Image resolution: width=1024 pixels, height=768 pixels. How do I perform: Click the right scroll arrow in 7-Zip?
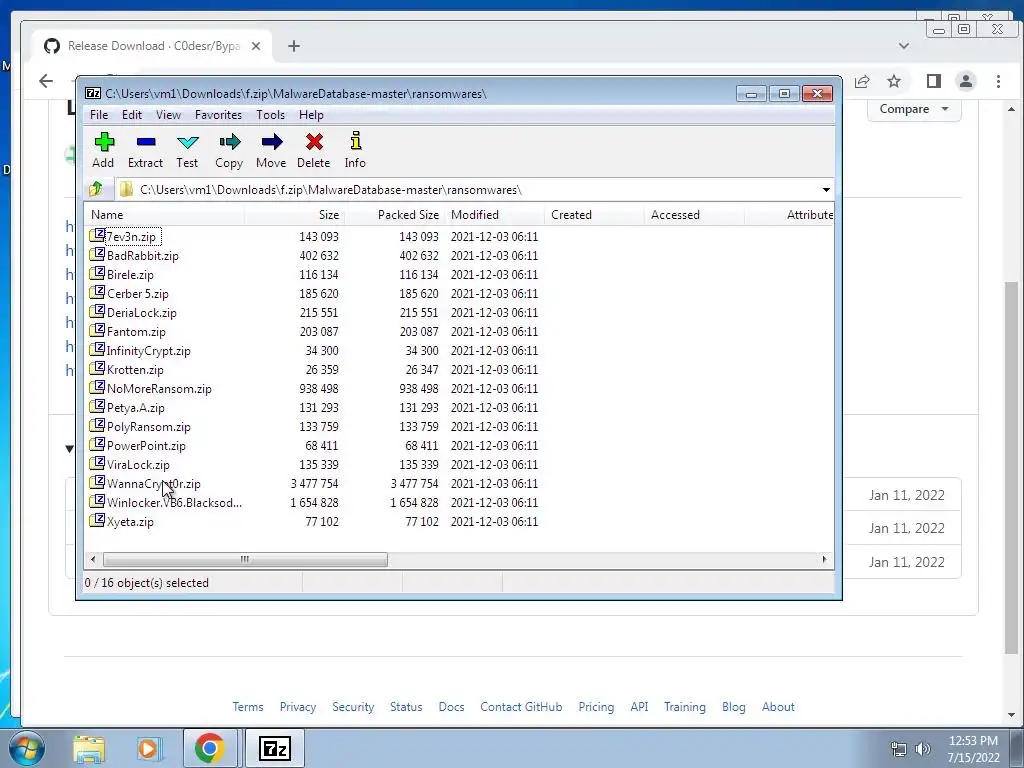824,559
